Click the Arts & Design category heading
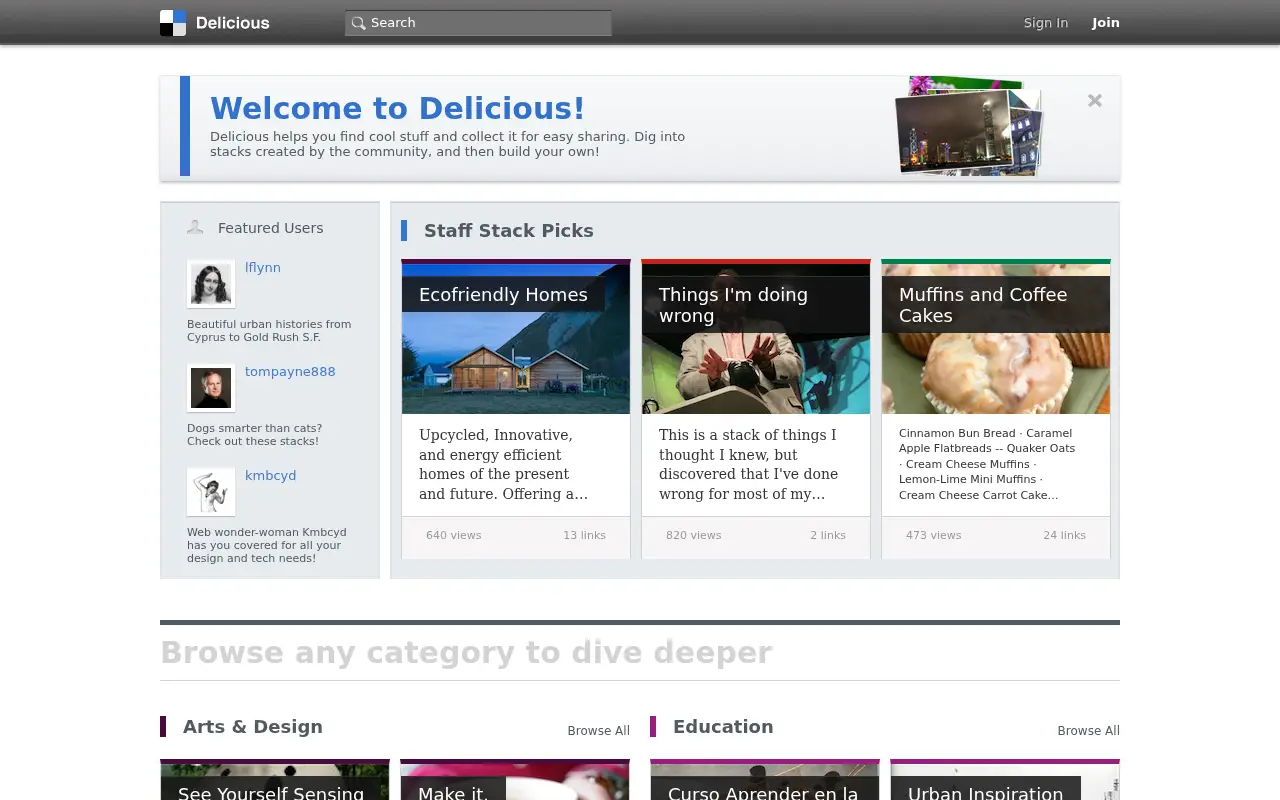The width and height of the screenshot is (1280, 800). tap(253, 727)
